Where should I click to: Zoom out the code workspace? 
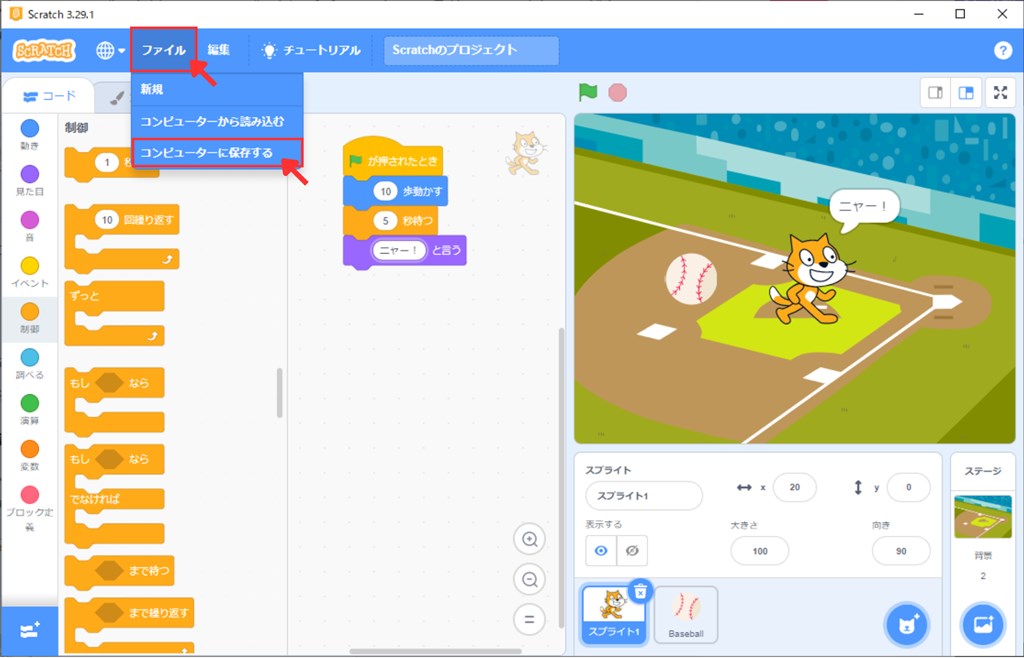(530, 579)
